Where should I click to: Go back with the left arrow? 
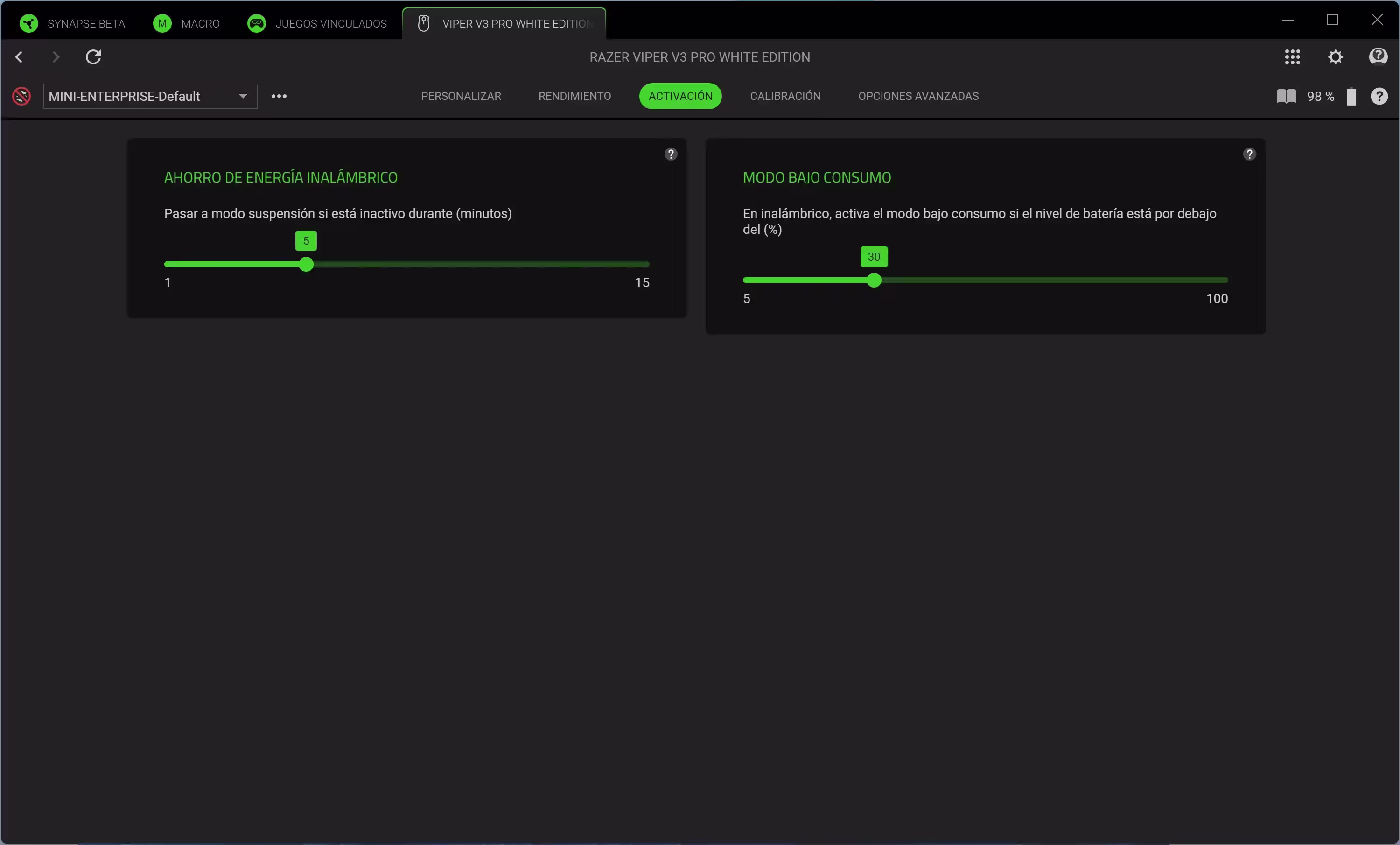(x=19, y=57)
